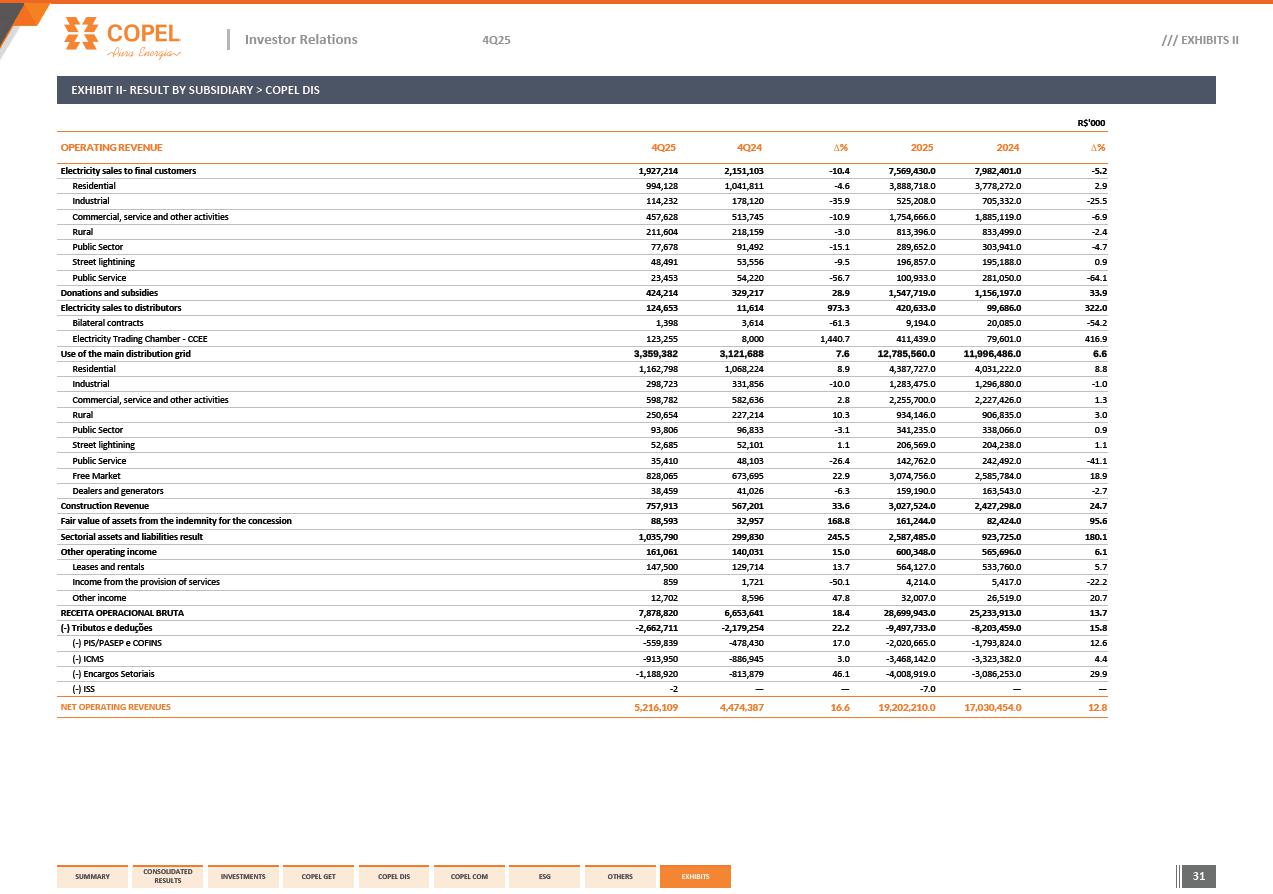Open the Summary navigation tab

pyautogui.click(x=92, y=877)
